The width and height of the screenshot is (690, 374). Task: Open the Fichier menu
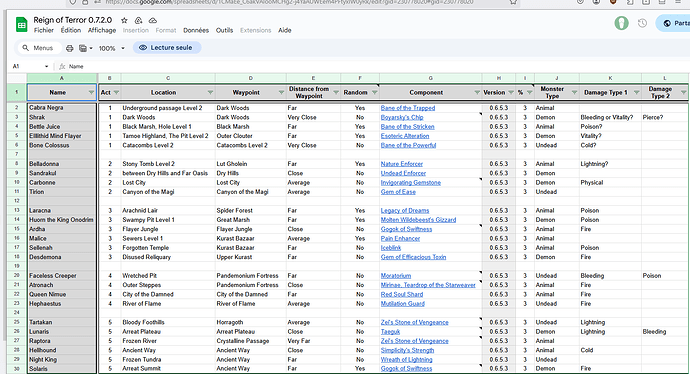pyautogui.click(x=44, y=30)
